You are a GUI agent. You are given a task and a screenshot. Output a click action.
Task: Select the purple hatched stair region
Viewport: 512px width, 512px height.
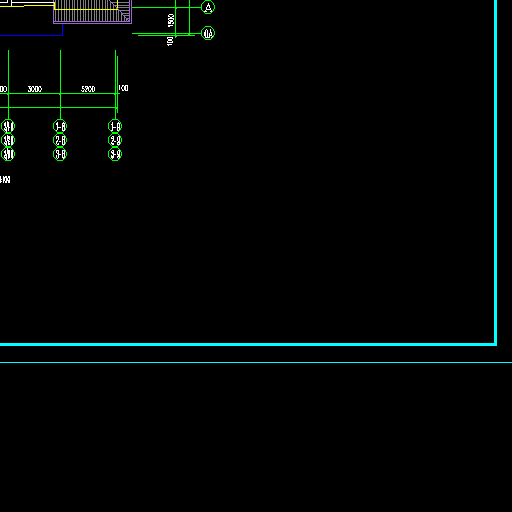click(92, 12)
